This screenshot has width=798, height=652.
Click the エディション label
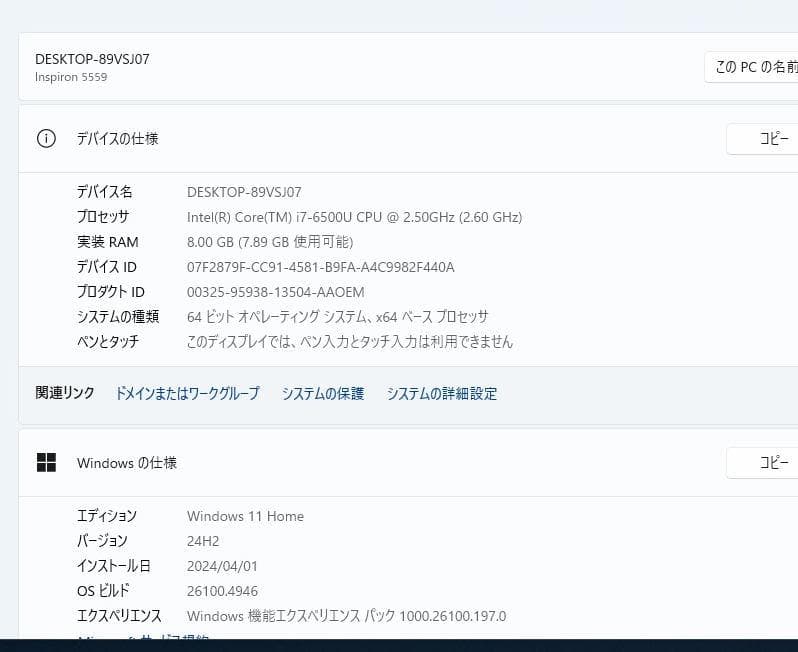point(107,516)
